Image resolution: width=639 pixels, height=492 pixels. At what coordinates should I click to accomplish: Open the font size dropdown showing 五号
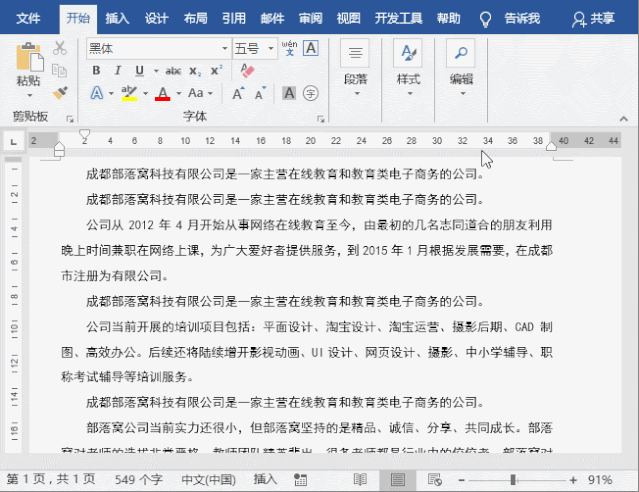tap(254, 48)
